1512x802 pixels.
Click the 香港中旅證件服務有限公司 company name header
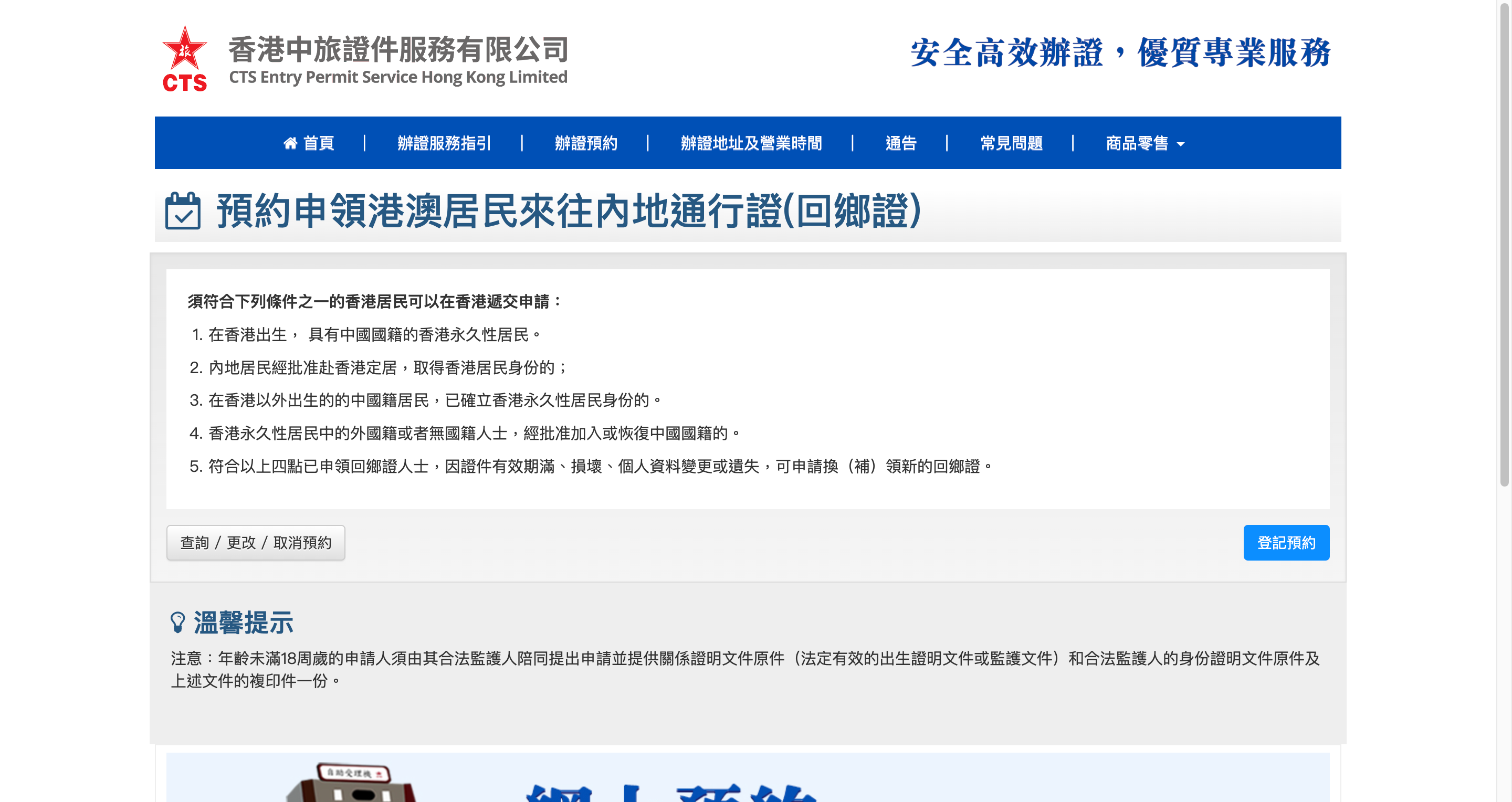(x=398, y=49)
